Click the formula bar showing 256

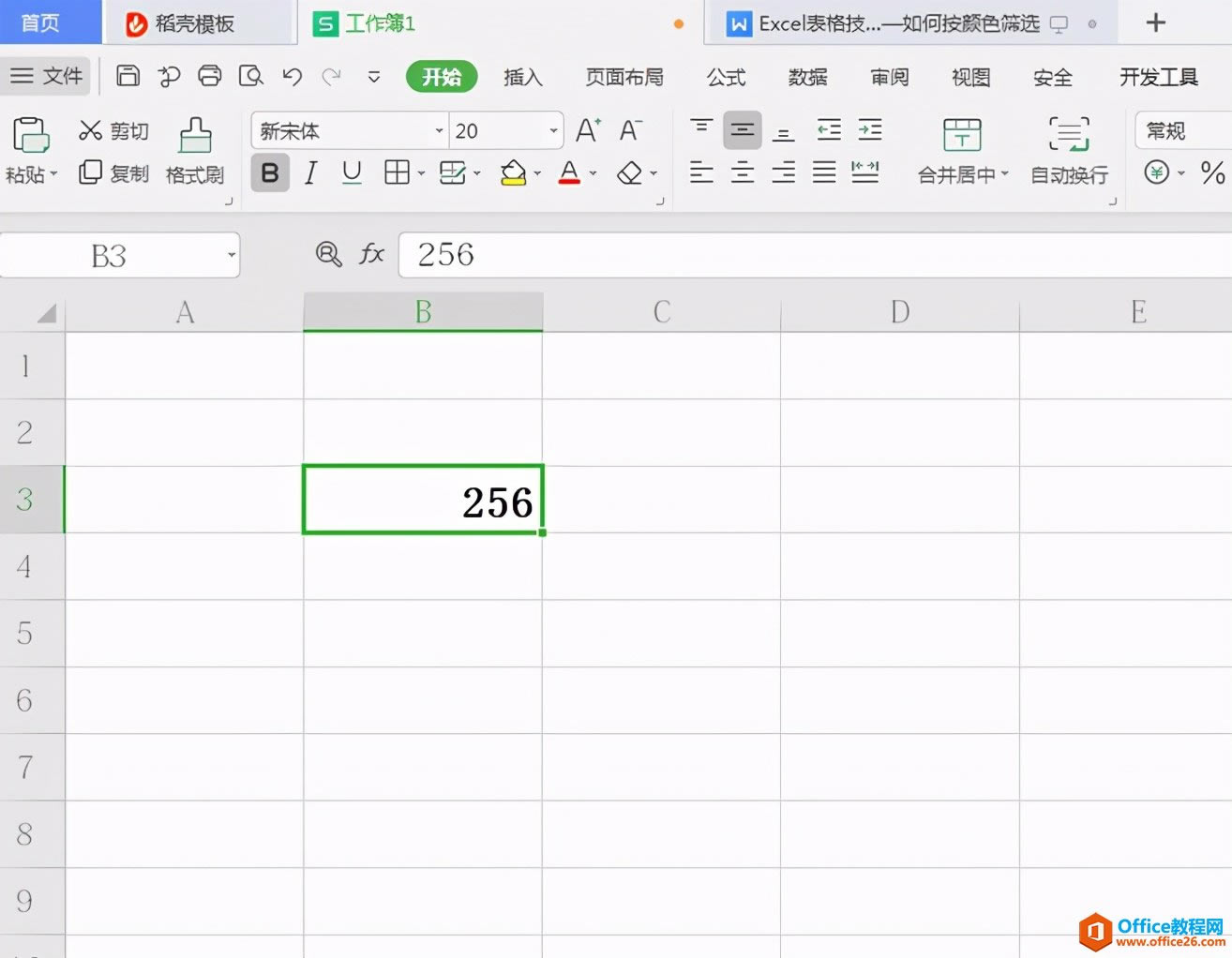[x=815, y=255]
